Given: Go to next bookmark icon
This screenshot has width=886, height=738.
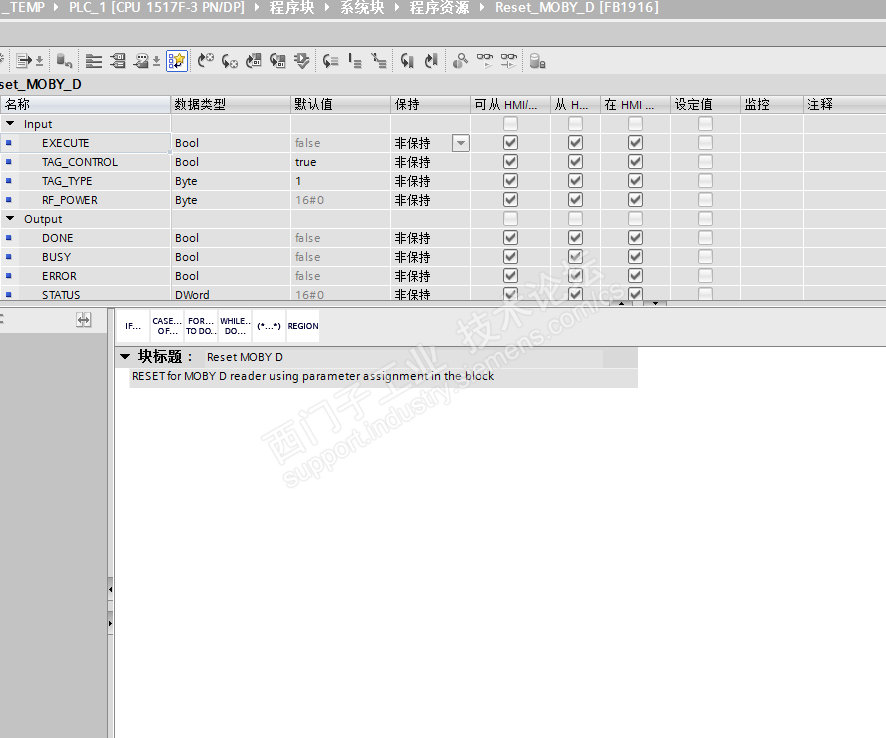Looking at the screenshot, I should (431, 60).
